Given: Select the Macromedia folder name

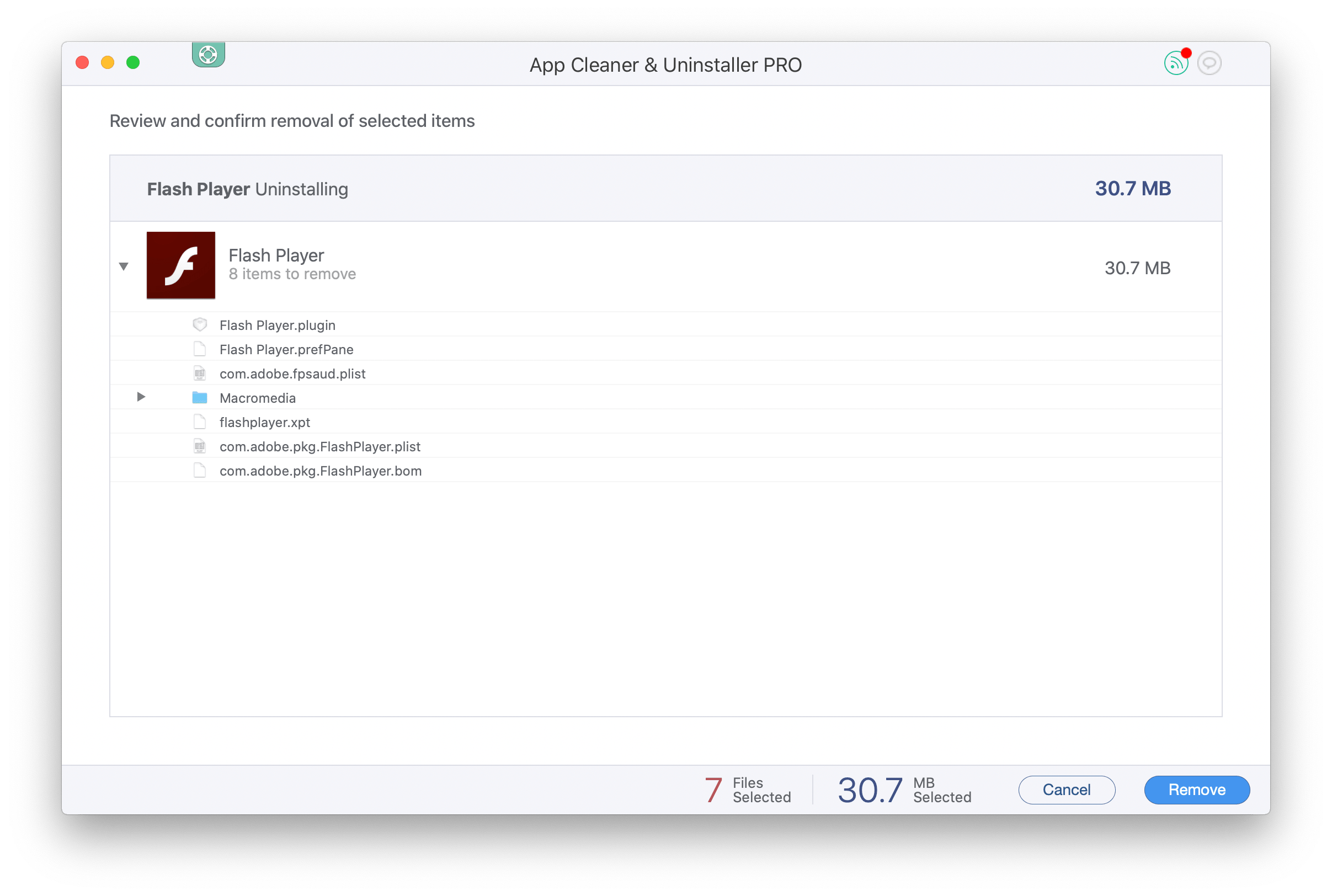Looking at the screenshot, I should [x=258, y=398].
